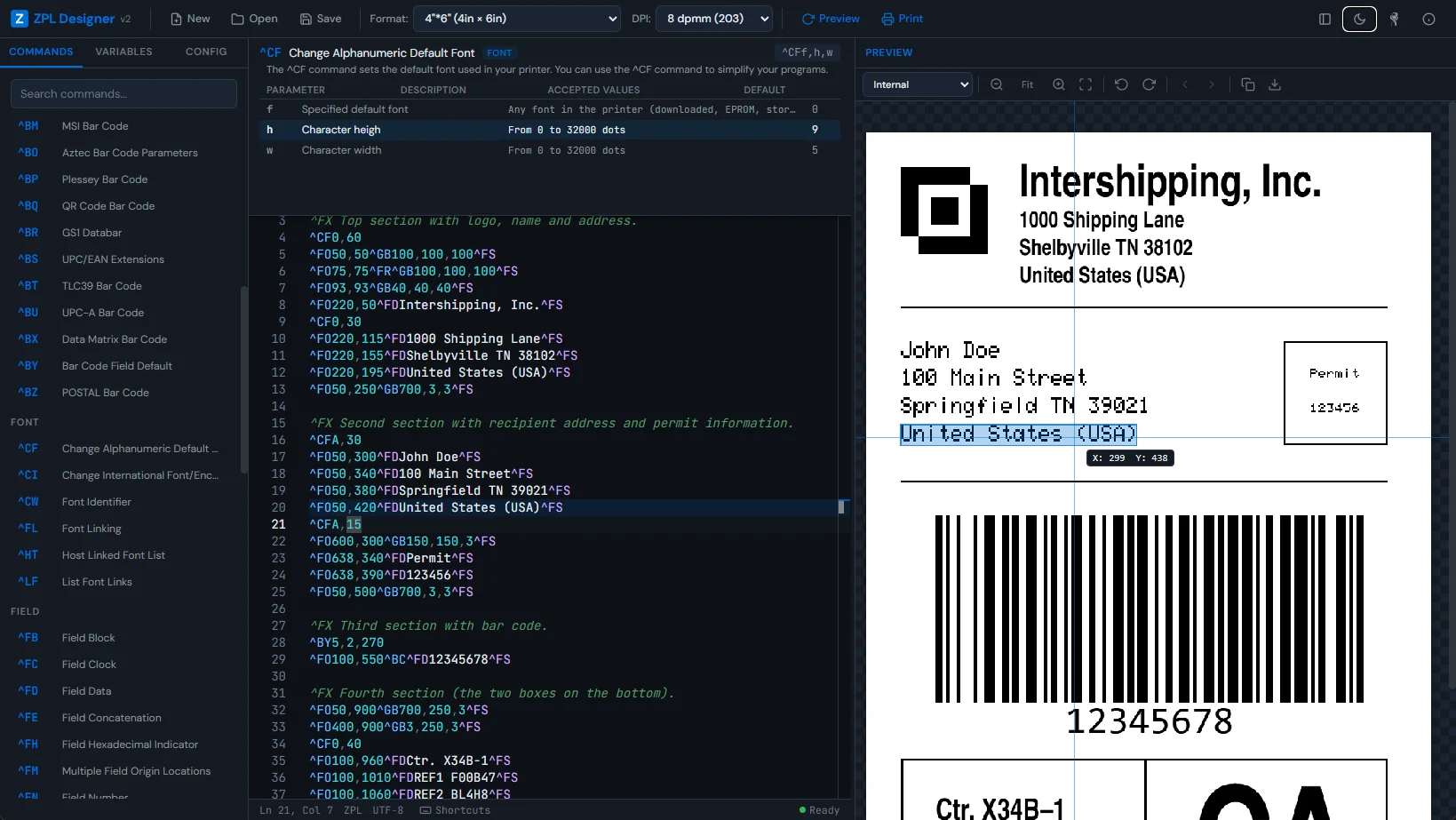This screenshot has height=820, width=1456.
Task: Copy the label preview
Action: coord(1247,84)
